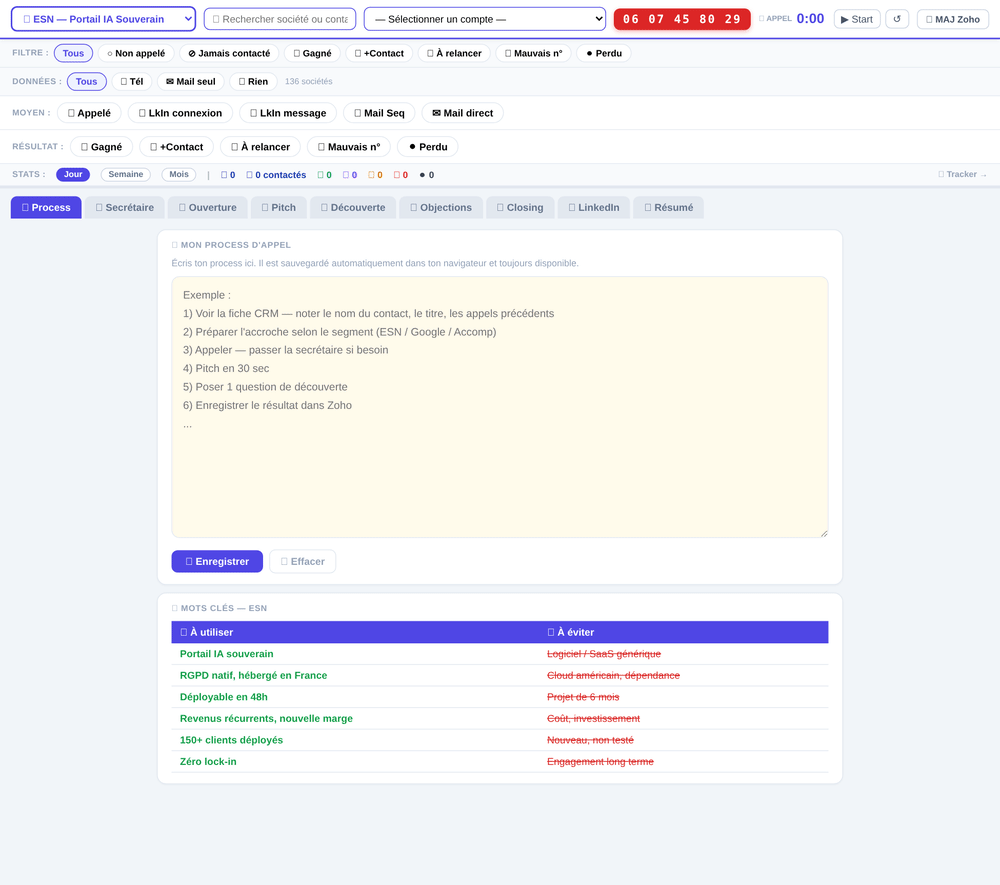The width and height of the screenshot is (1000, 885).
Task: Filter by Gagné in FILTRE row
Action: 312,53
